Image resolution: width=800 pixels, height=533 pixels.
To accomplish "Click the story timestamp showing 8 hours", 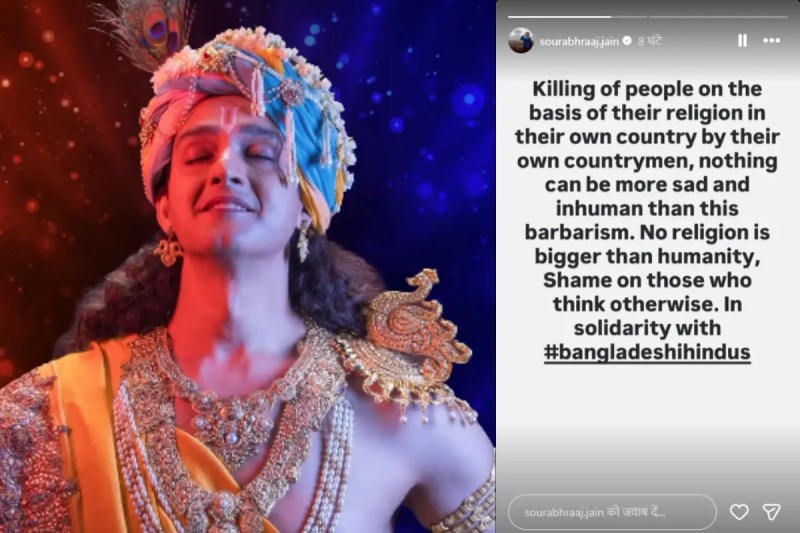I will click(x=649, y=41).
